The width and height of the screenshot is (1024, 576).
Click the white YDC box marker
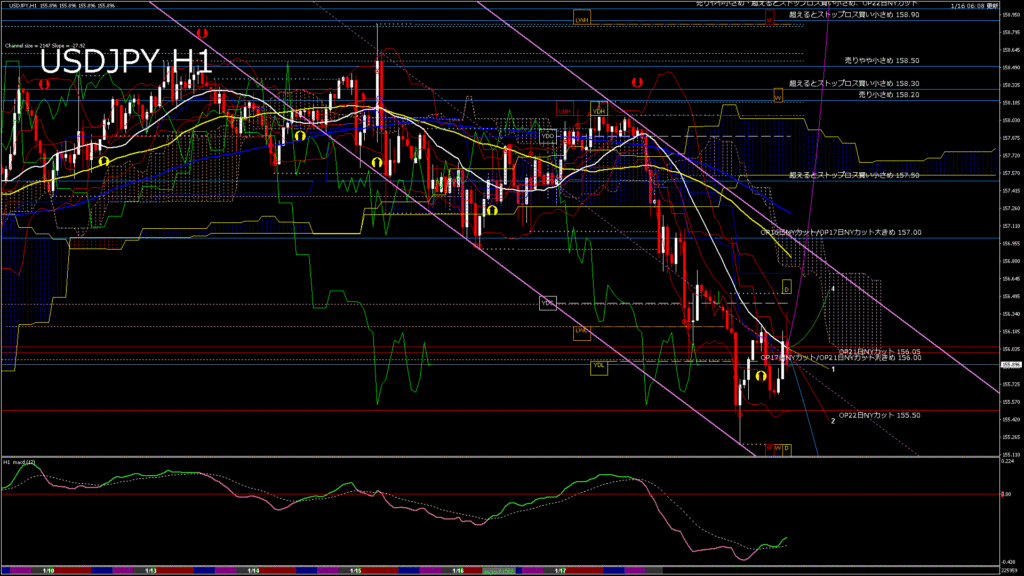pos(547,302)
